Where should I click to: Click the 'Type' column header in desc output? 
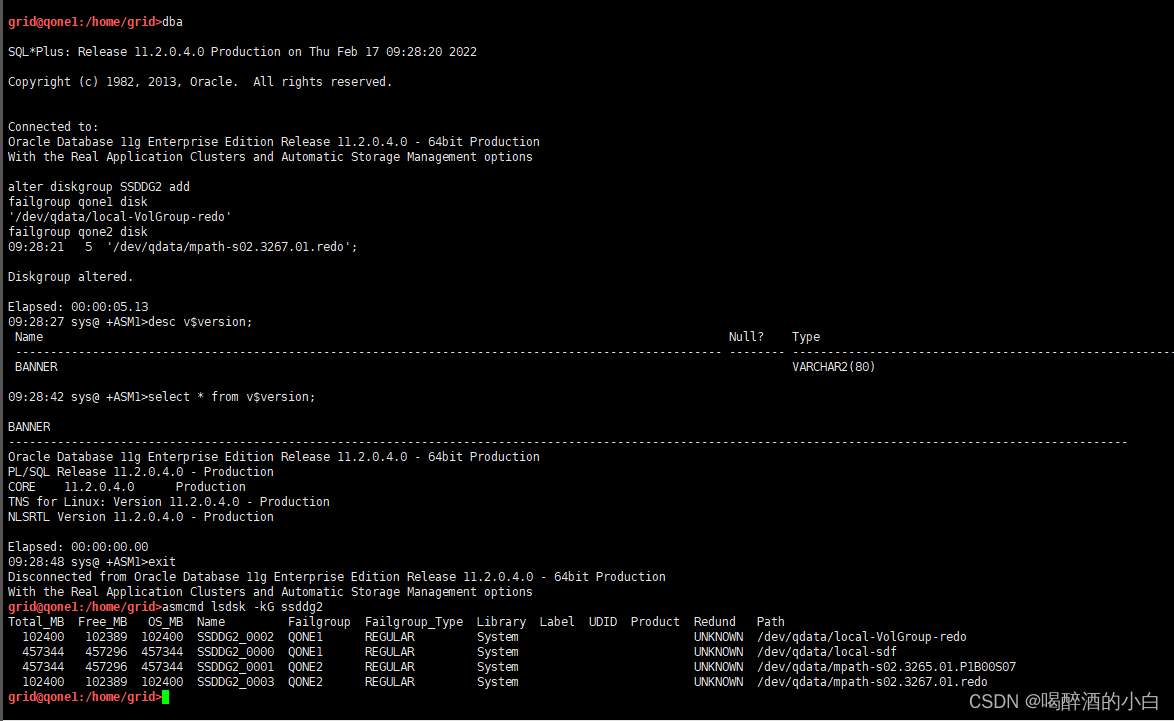[806, 336]
